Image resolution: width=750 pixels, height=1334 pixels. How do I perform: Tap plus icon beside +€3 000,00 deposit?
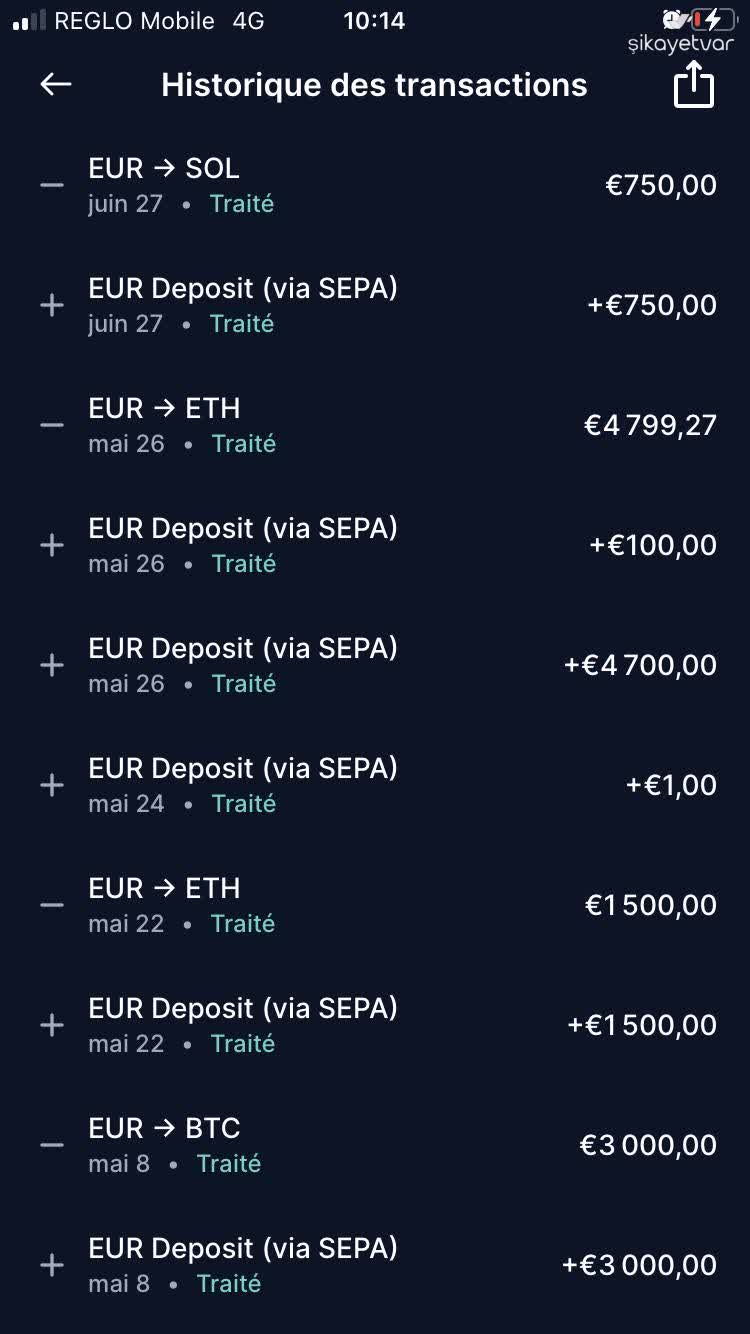tap(52, 1265)
